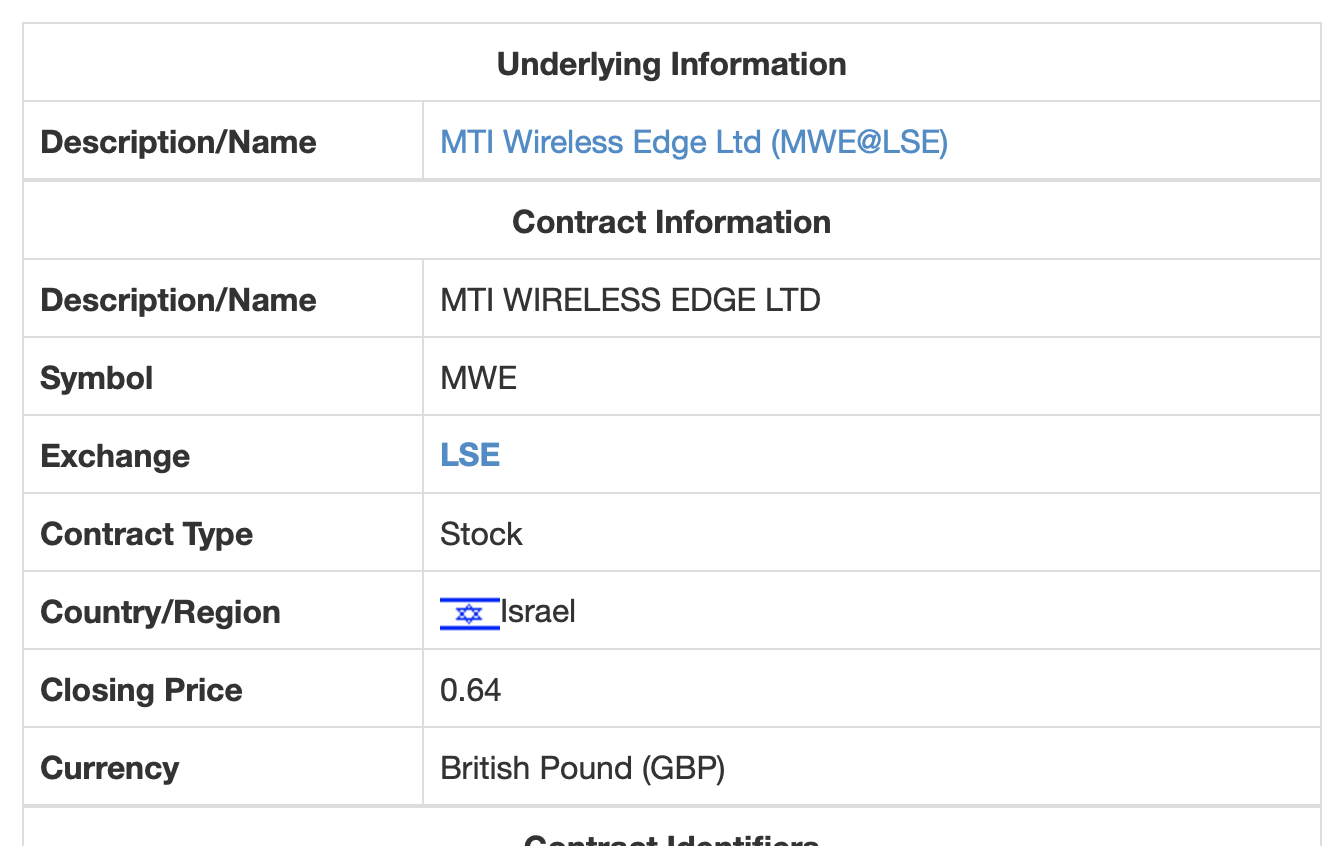Click the partially visible Contract Identifiers header
Screen dimensions: 1342x846
[671, 838]
